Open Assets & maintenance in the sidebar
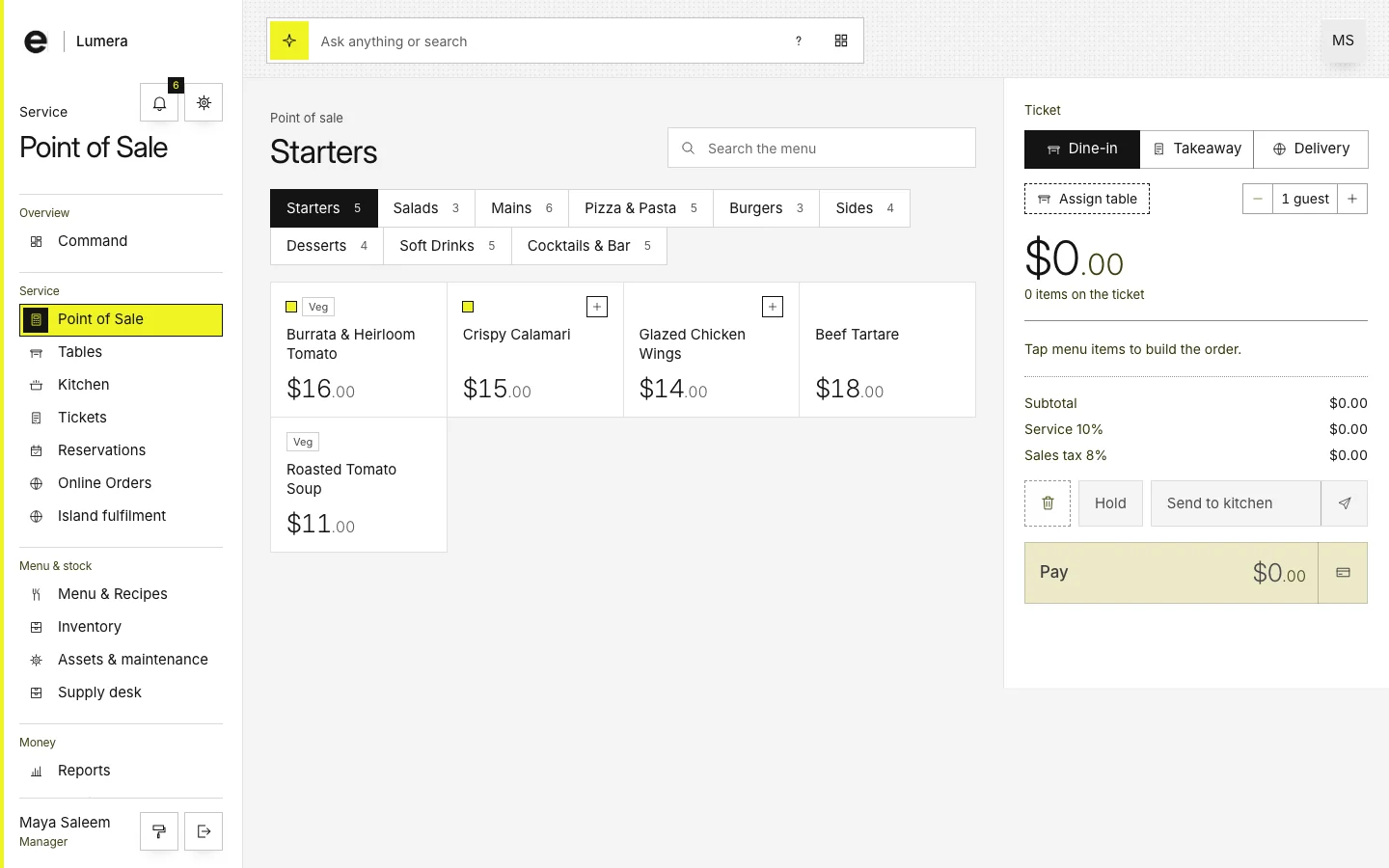 coord(121,660)
